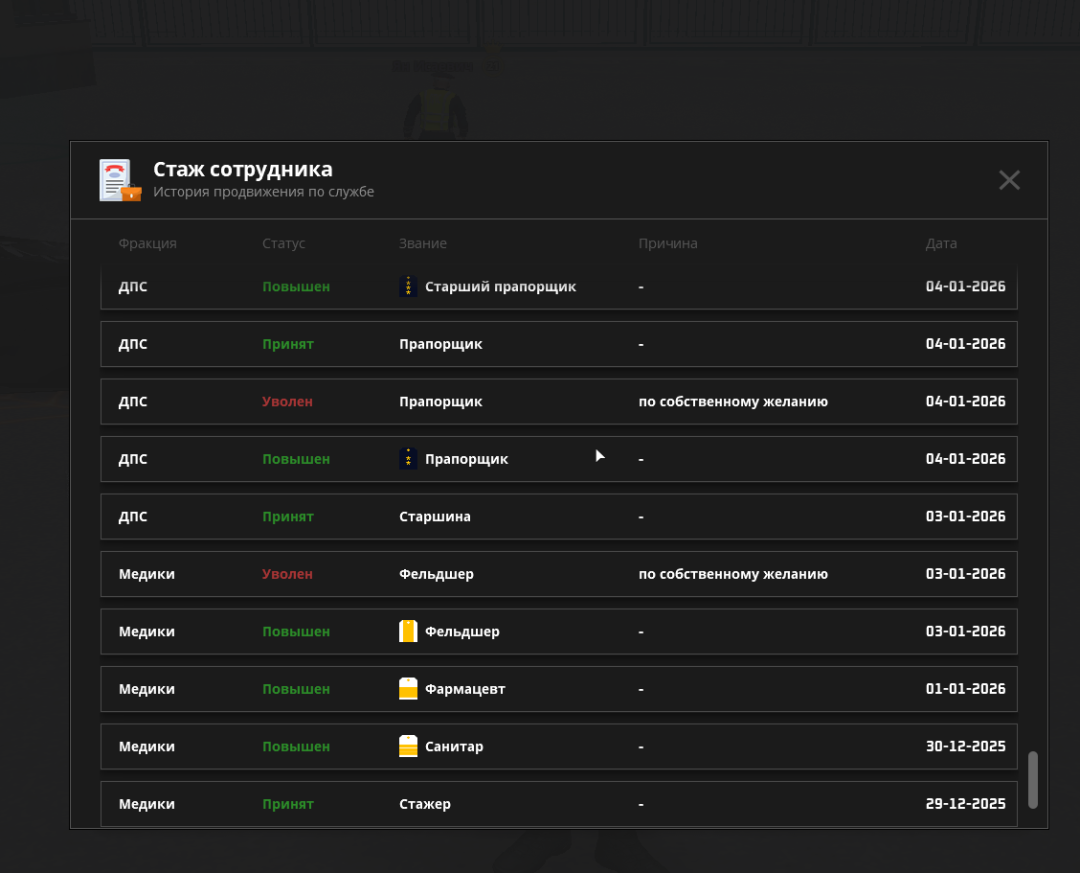Click the 30-12-2025 date in Санитар row
Screen dimensions: 1080x873
click(964, 747)
